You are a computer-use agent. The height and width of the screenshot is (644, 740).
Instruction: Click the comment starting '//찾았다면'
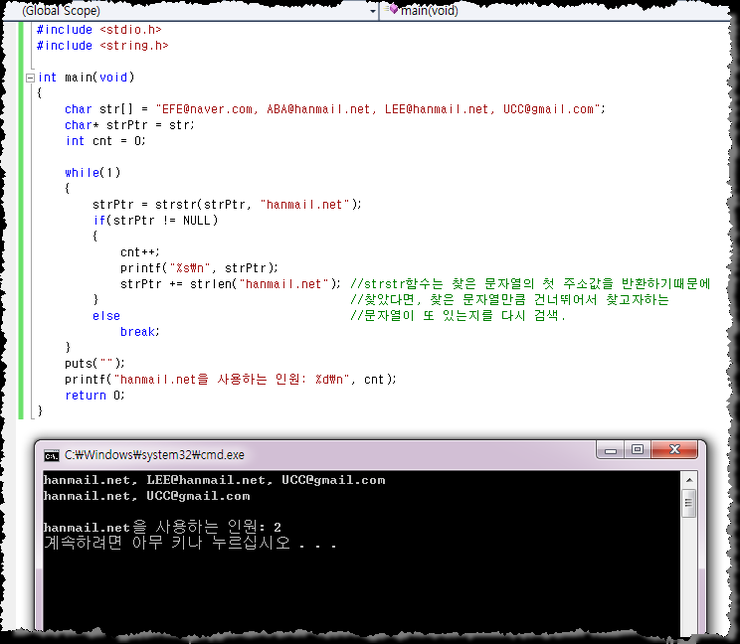(x=510, y=300)
